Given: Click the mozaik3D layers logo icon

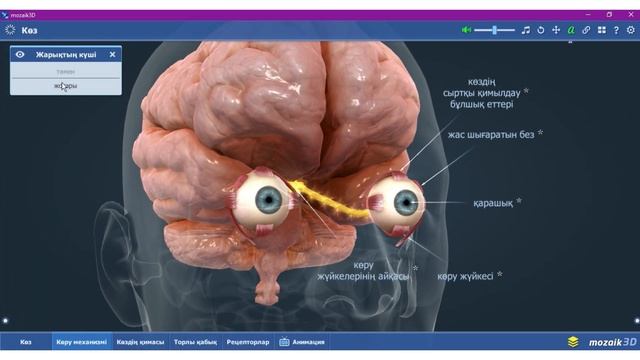Looking at the screenshot, I should tap(573, 342).
